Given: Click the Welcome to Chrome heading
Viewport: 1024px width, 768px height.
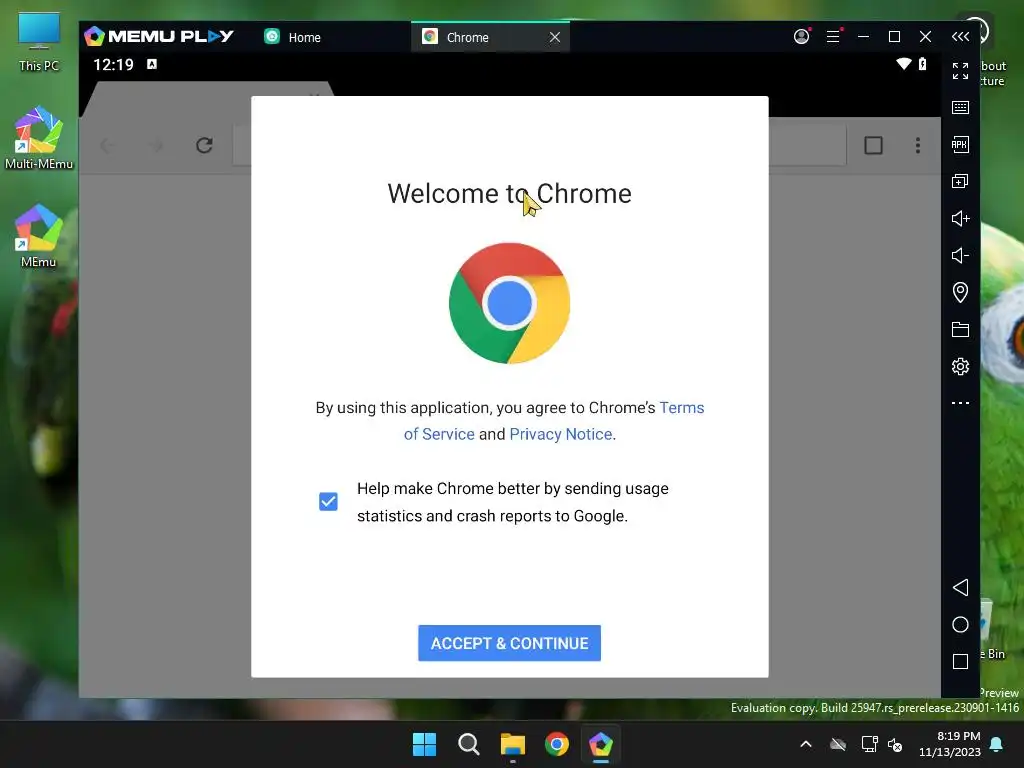Looking at the screenshot, I should point(509,193).
